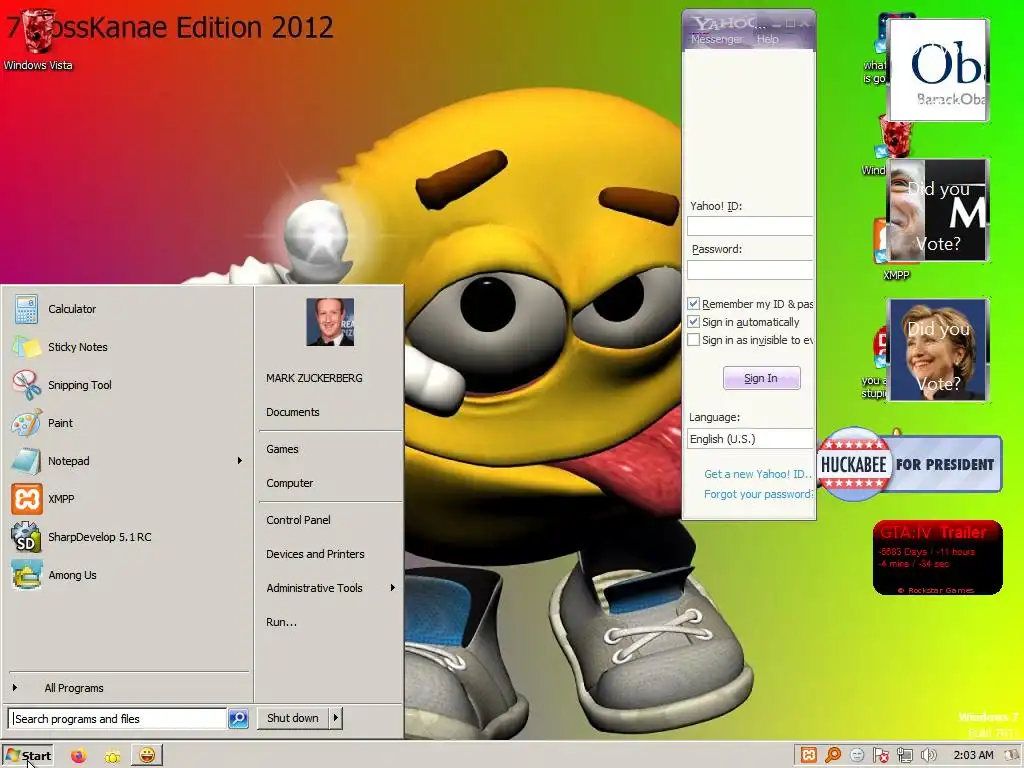This screenshot has width=1024, height=768.
Task: Click the orange XMPP tray icon
Action: coord(808,756)
